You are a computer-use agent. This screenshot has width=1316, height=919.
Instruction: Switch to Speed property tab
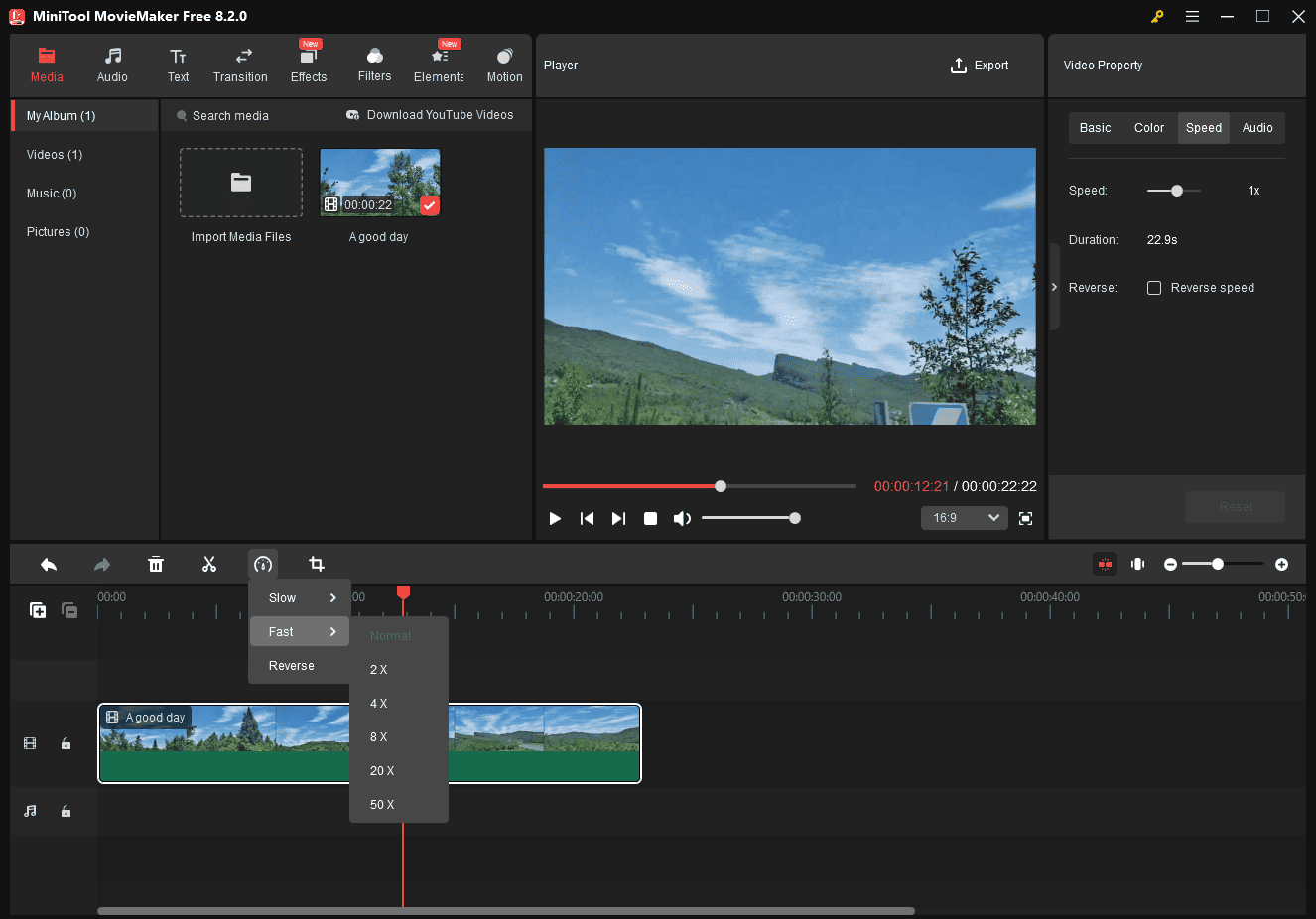(1204, 128)
